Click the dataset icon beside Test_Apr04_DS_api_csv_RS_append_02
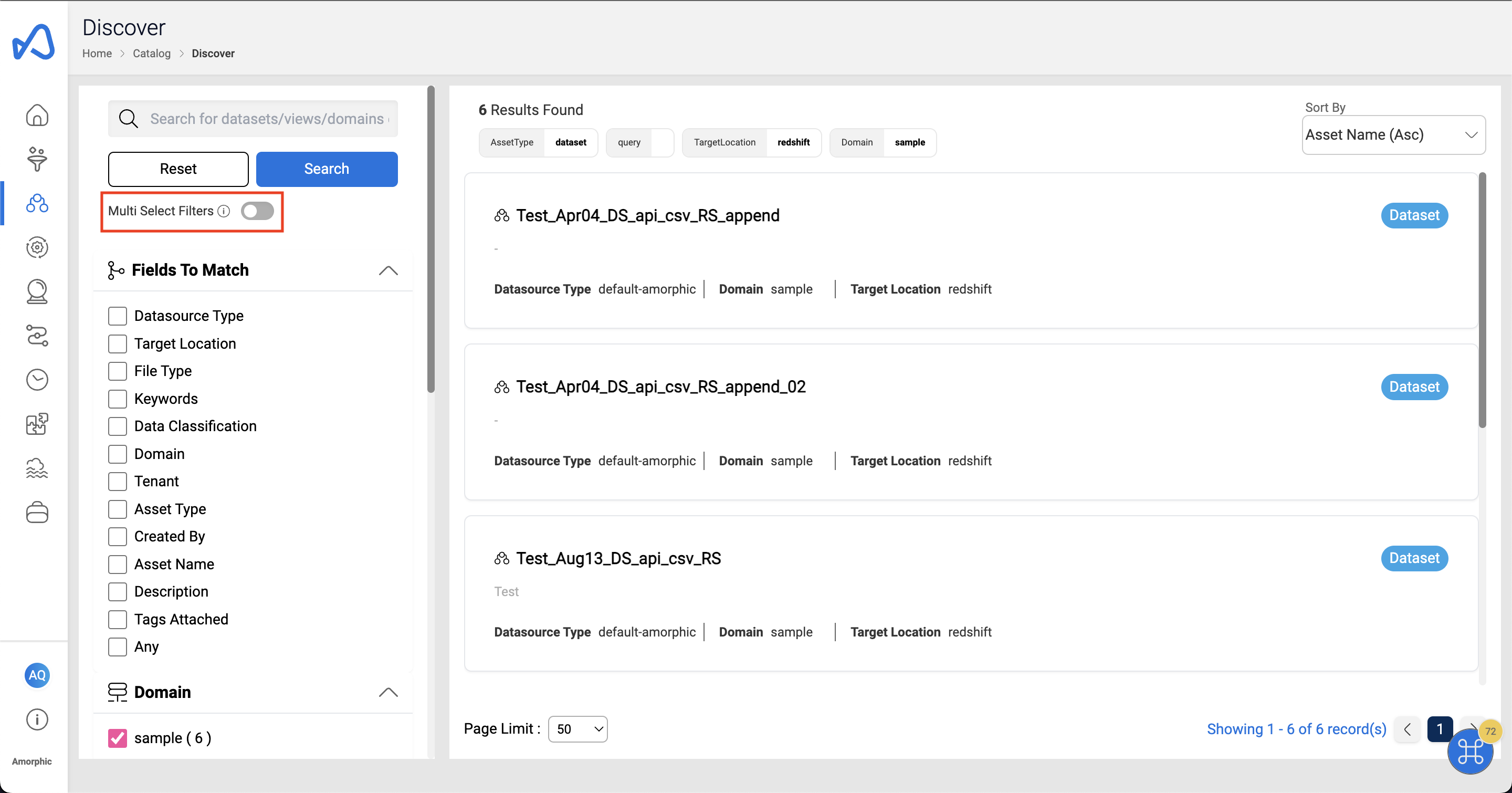This screenshot has height=793, width=1512. (501, 387)
